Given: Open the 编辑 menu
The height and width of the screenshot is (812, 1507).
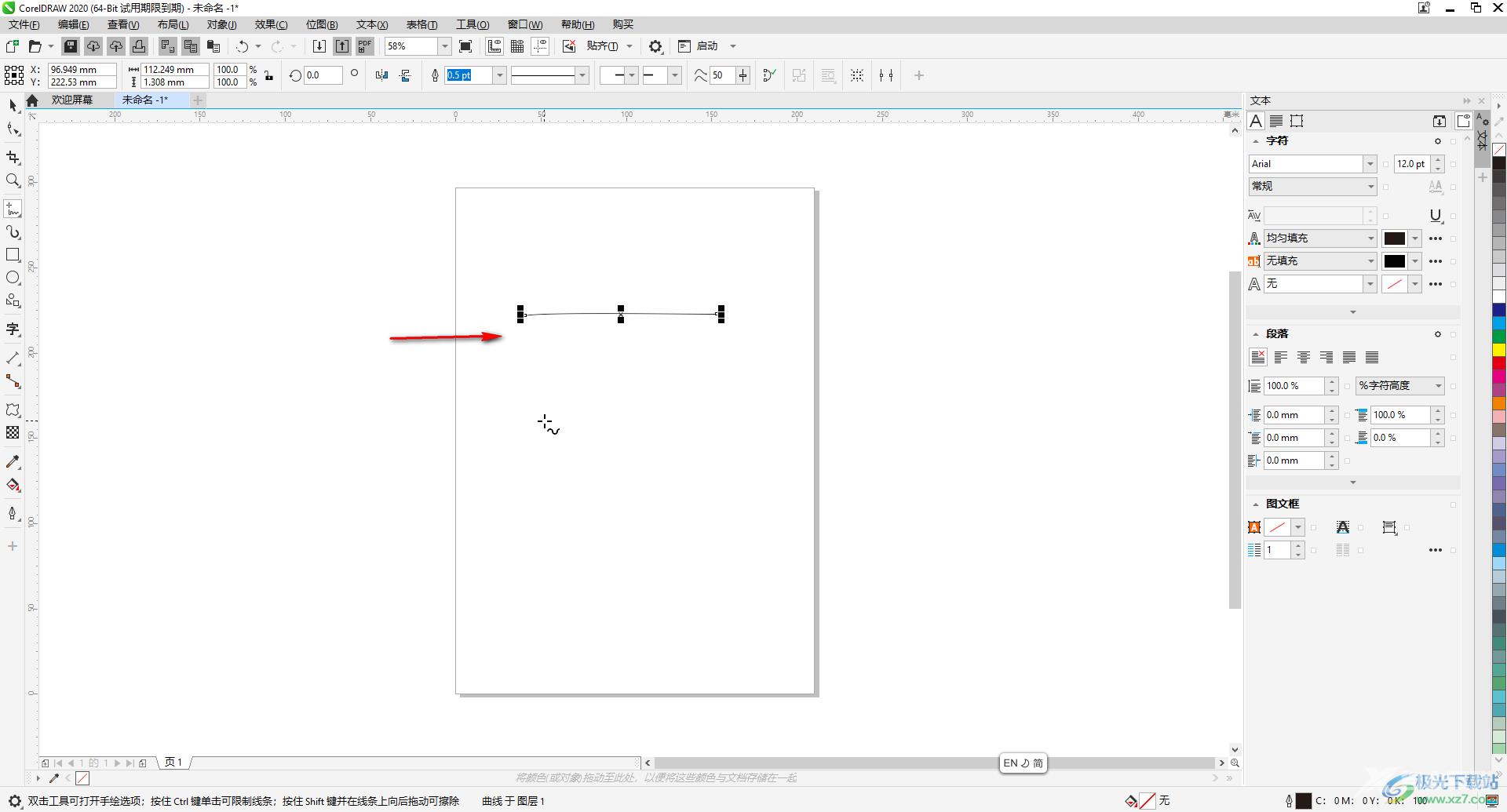Looking at the screenshot, I should [73, 24].
